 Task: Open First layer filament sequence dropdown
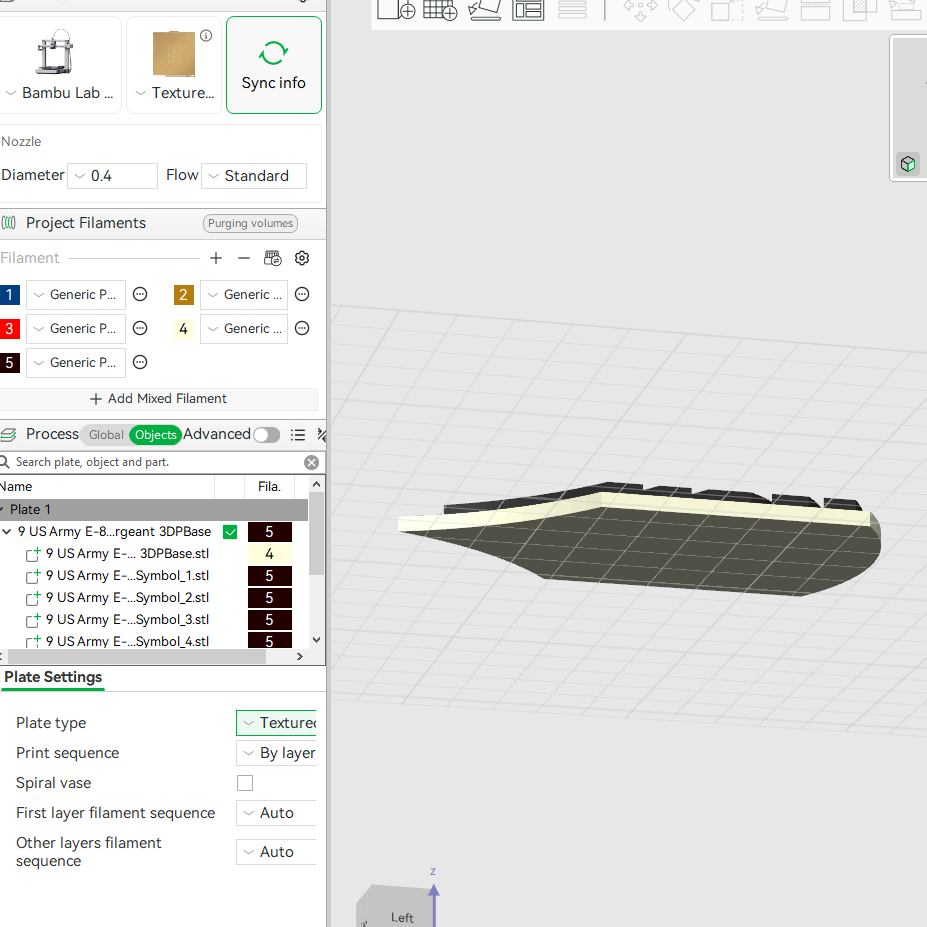coord(276,813)
